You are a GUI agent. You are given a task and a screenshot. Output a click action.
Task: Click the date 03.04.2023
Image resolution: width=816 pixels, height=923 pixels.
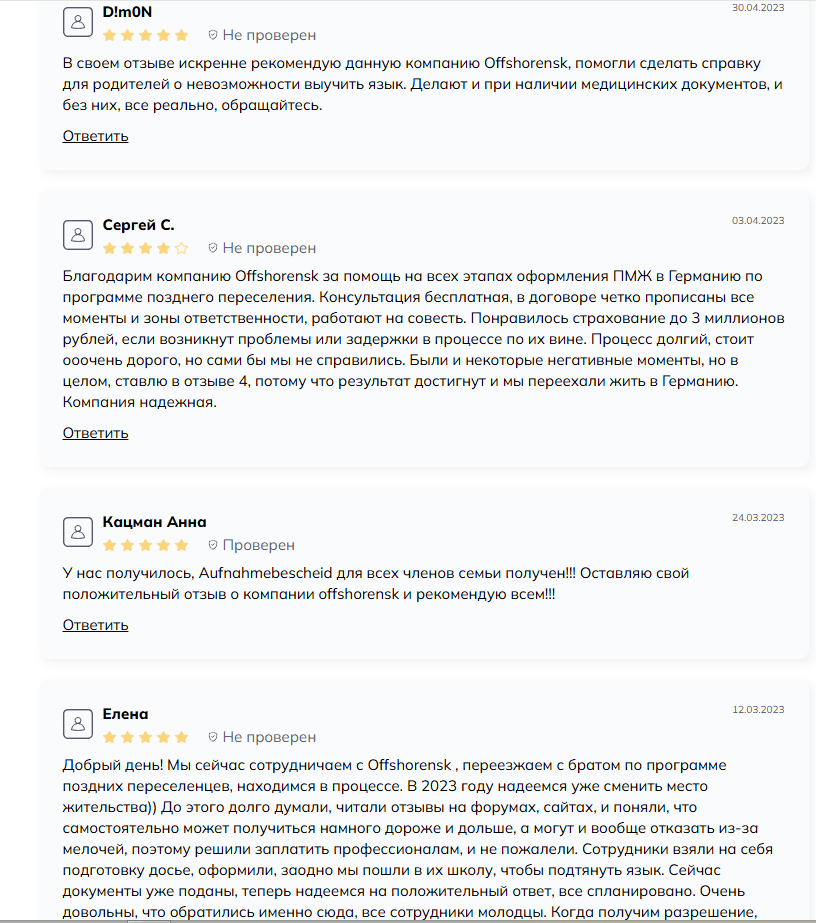[758, 221]
